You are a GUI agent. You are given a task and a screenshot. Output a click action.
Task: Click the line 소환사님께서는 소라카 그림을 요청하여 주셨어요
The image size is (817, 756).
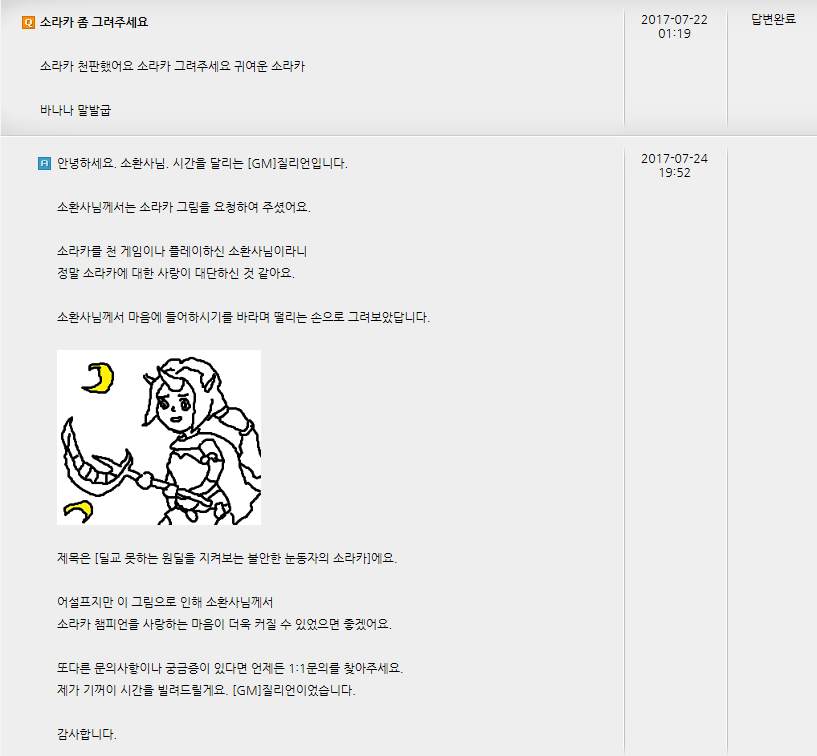click(183, 207)
